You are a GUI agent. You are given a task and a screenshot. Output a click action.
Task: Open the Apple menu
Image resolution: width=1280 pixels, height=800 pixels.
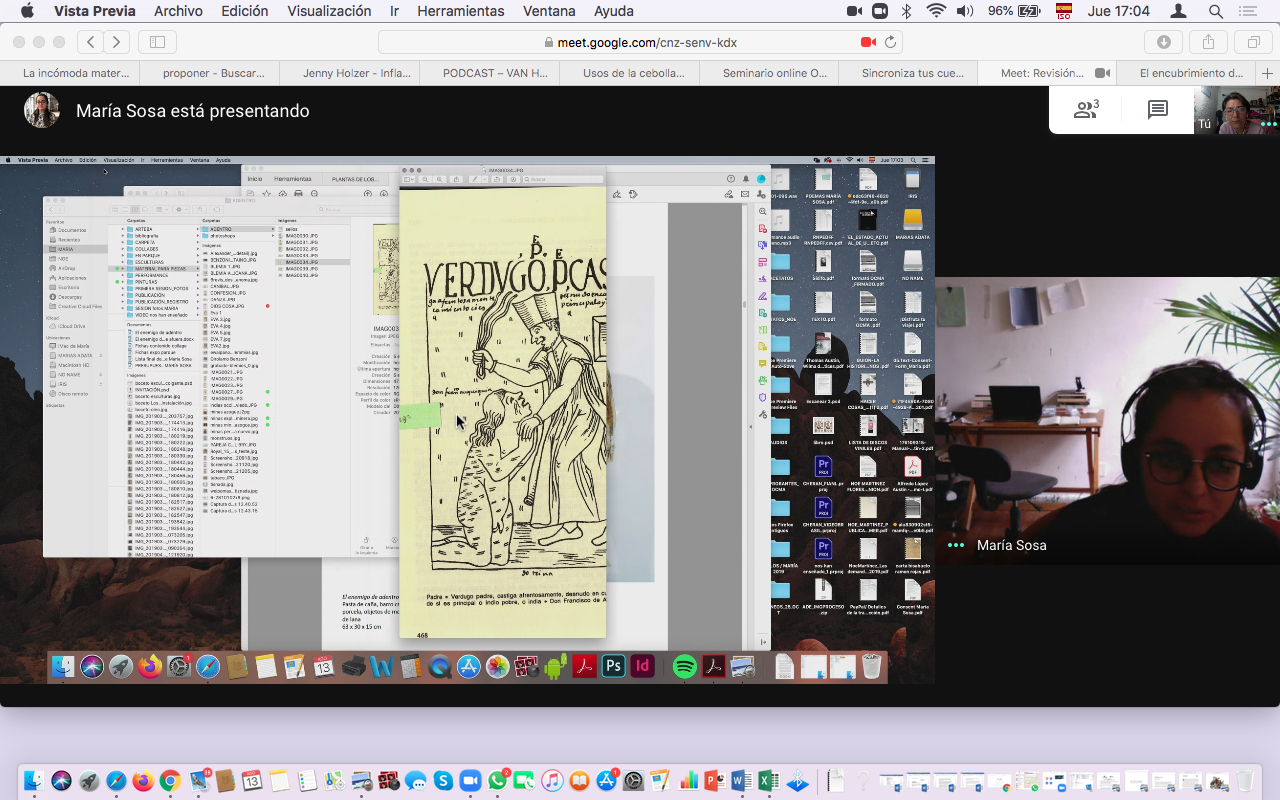point(27,11)
